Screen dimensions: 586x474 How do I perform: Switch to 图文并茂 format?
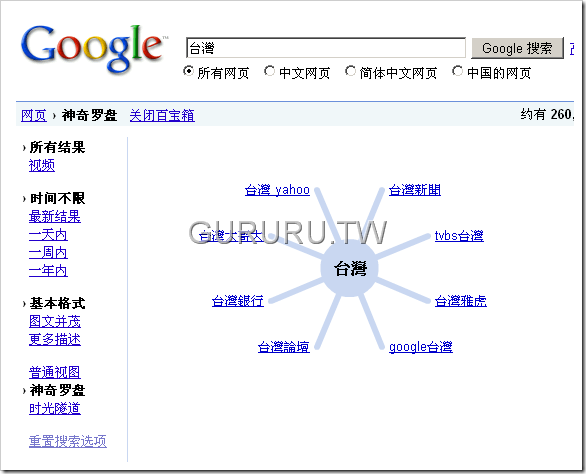click(x=55, y=321)
